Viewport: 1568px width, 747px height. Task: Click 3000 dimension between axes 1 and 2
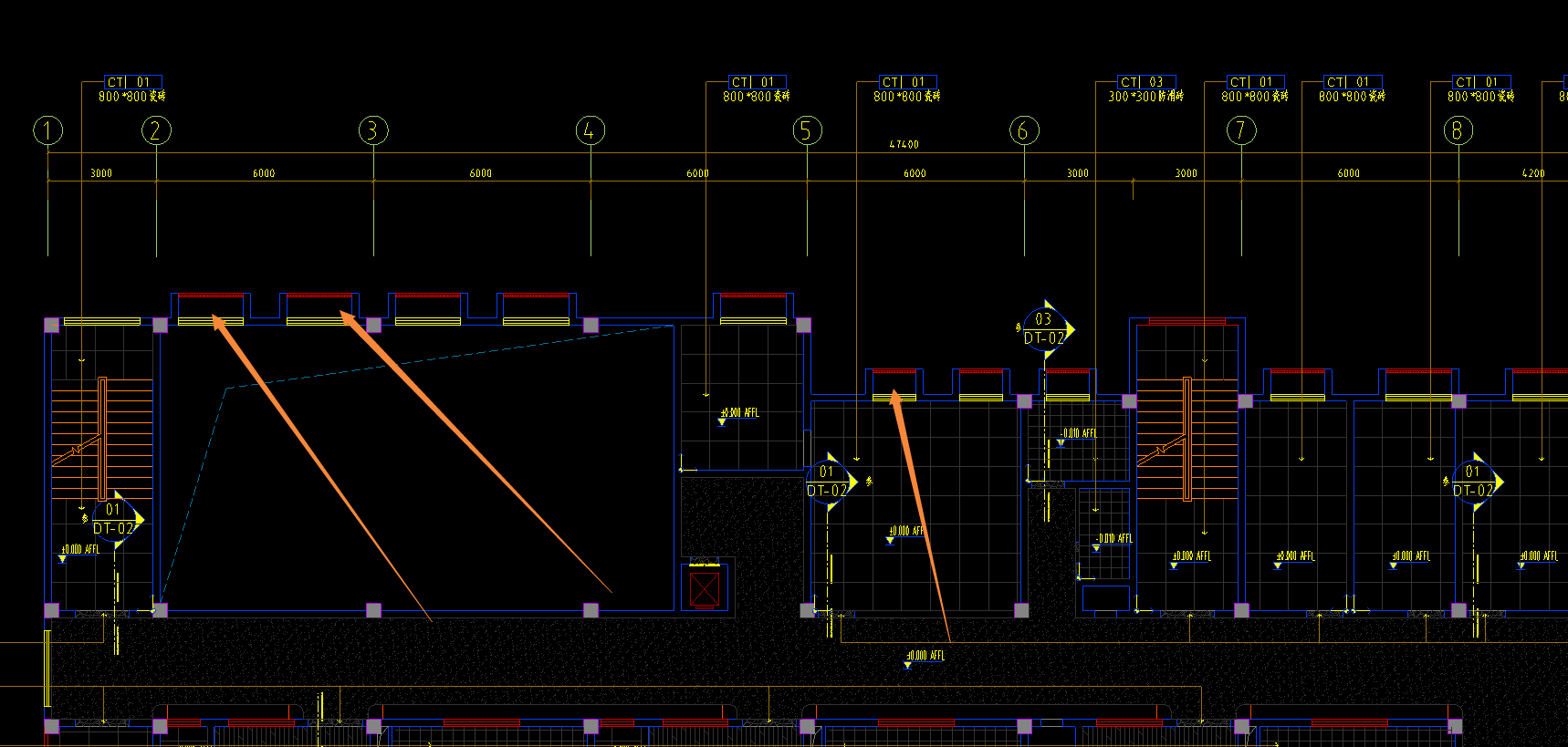click(x=101, y=173)
